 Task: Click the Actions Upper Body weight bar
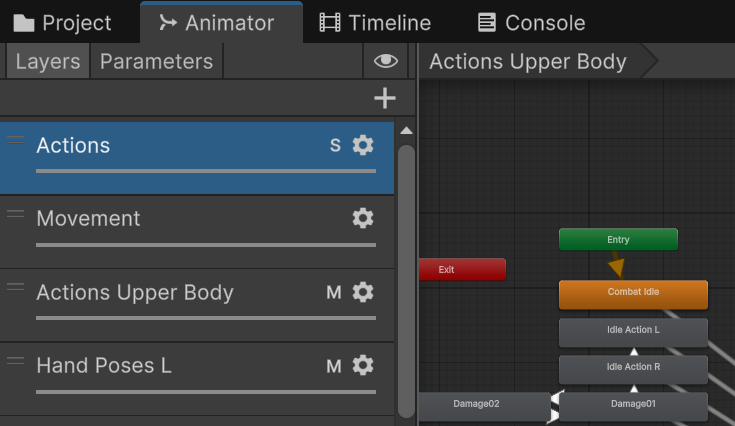pos(206,318)
